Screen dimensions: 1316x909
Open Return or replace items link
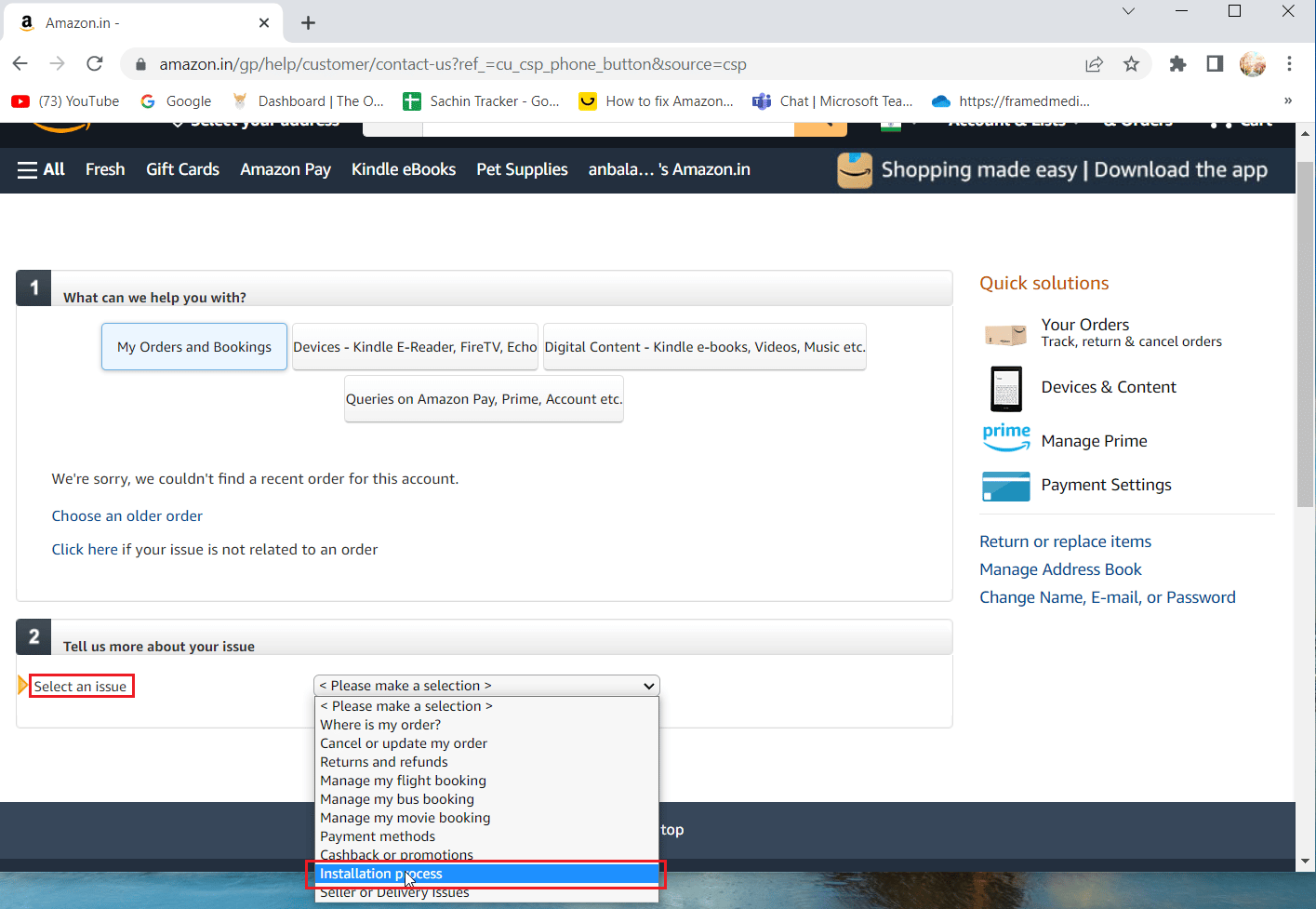tap(1065, 541)
